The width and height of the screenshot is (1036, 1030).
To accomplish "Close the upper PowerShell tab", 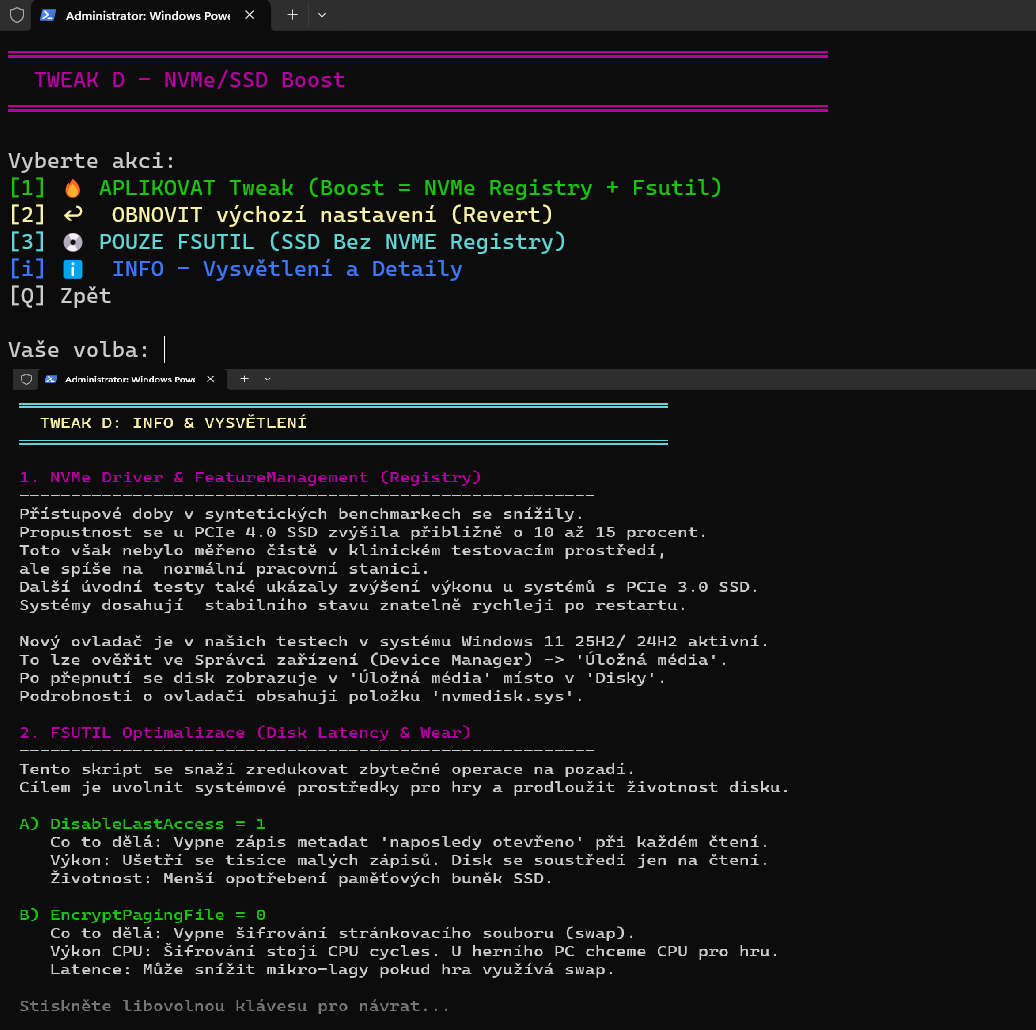I will pos(249,15).
